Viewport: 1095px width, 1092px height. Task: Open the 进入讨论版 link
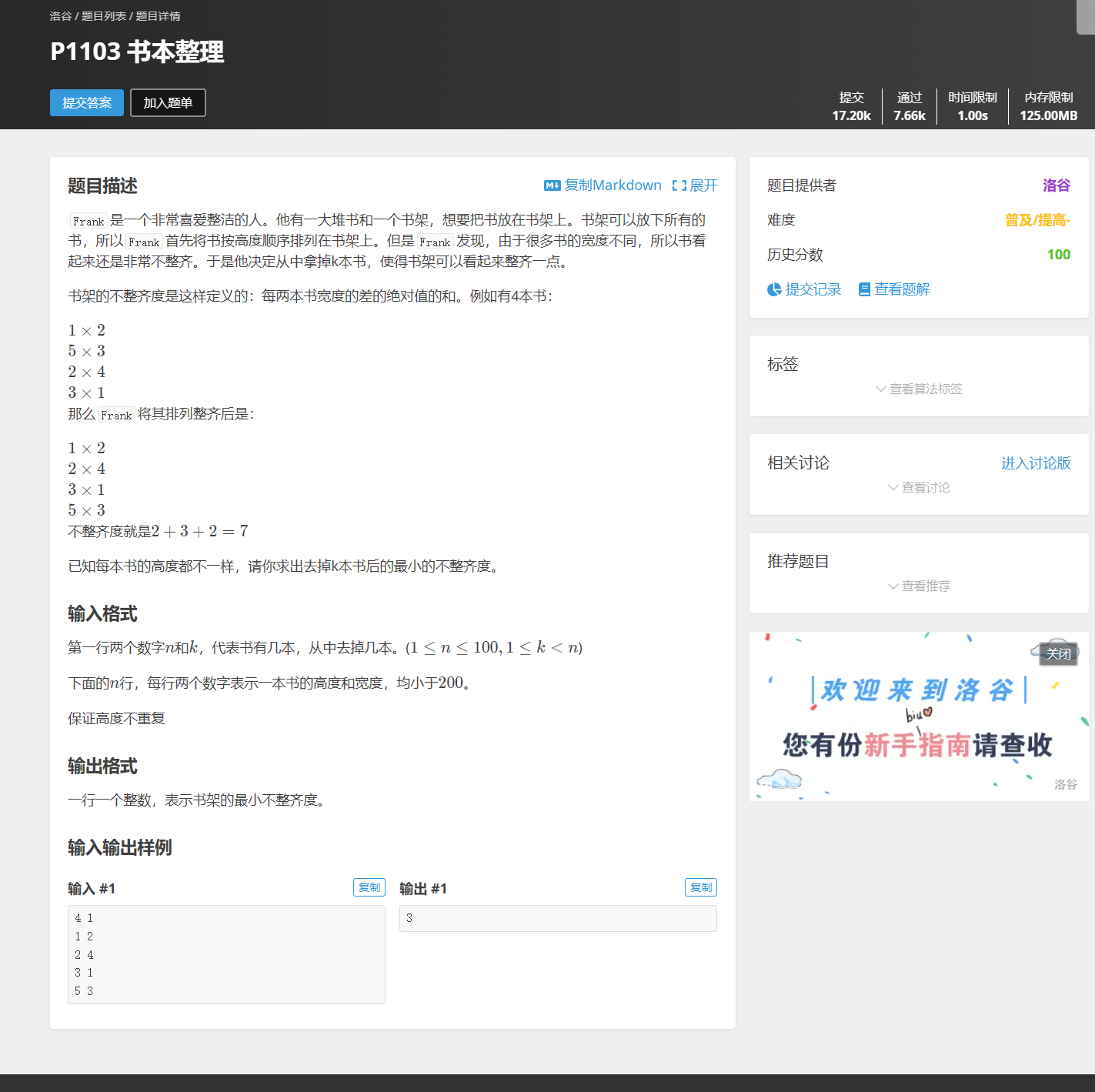1036,463
